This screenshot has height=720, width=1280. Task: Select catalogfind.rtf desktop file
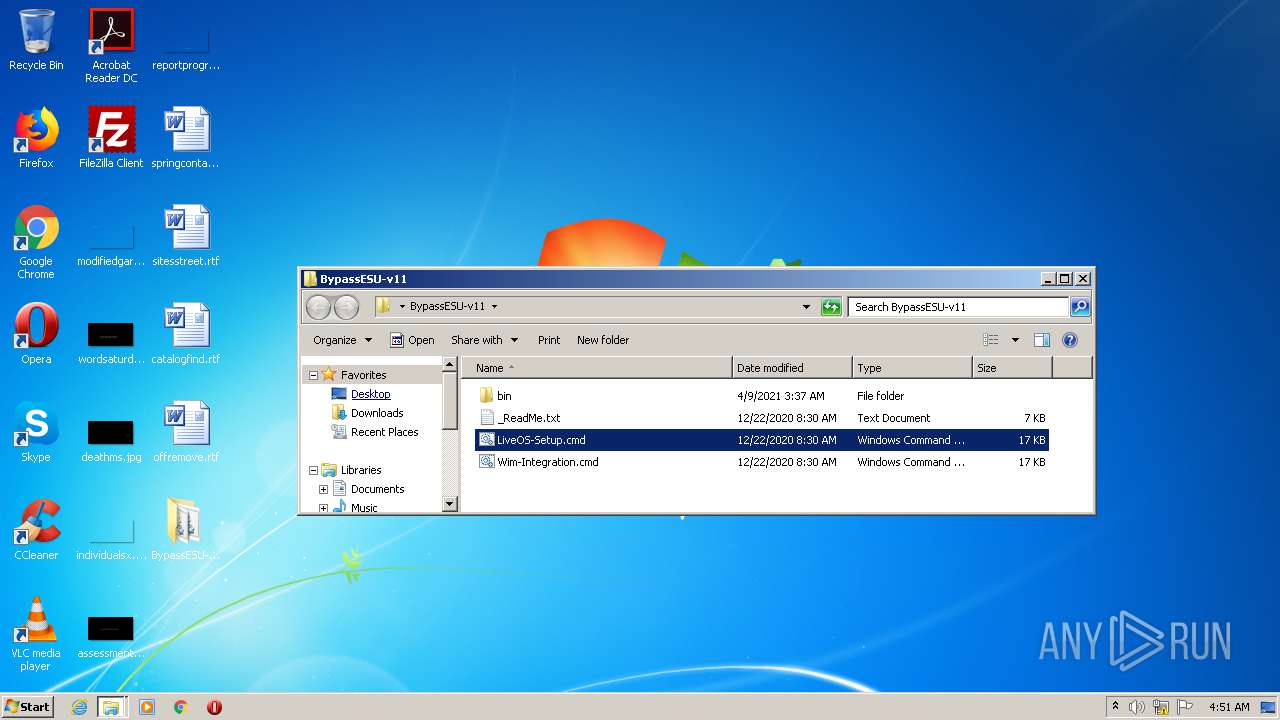(186, 334)
